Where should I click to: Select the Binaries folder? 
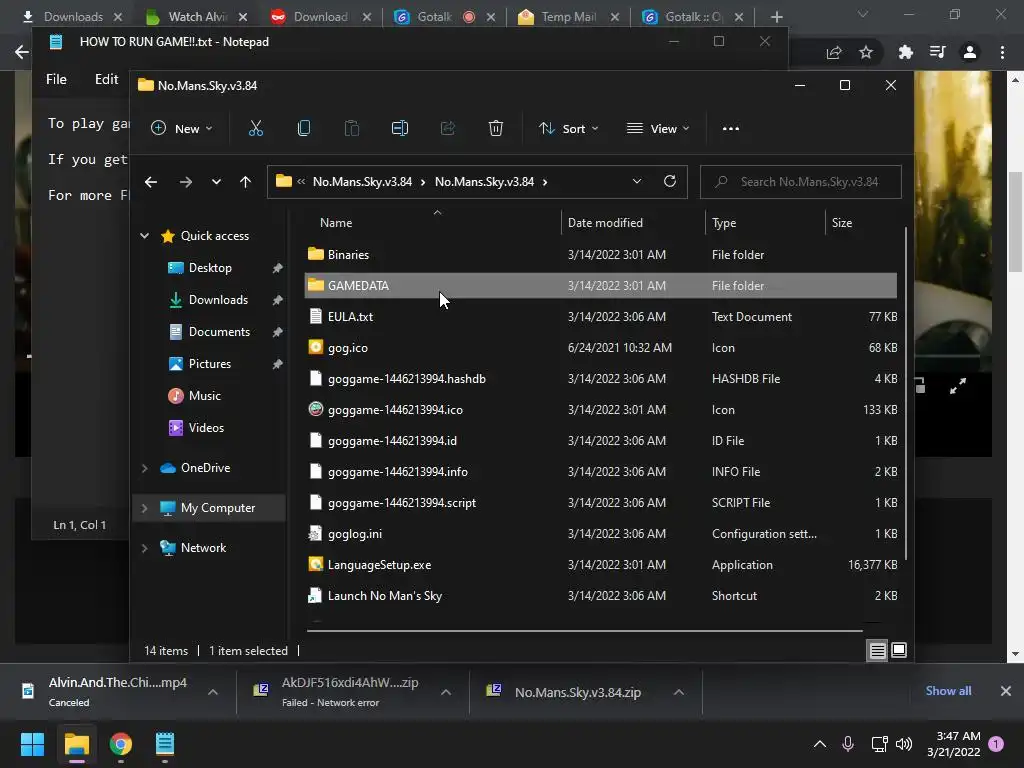601,255
